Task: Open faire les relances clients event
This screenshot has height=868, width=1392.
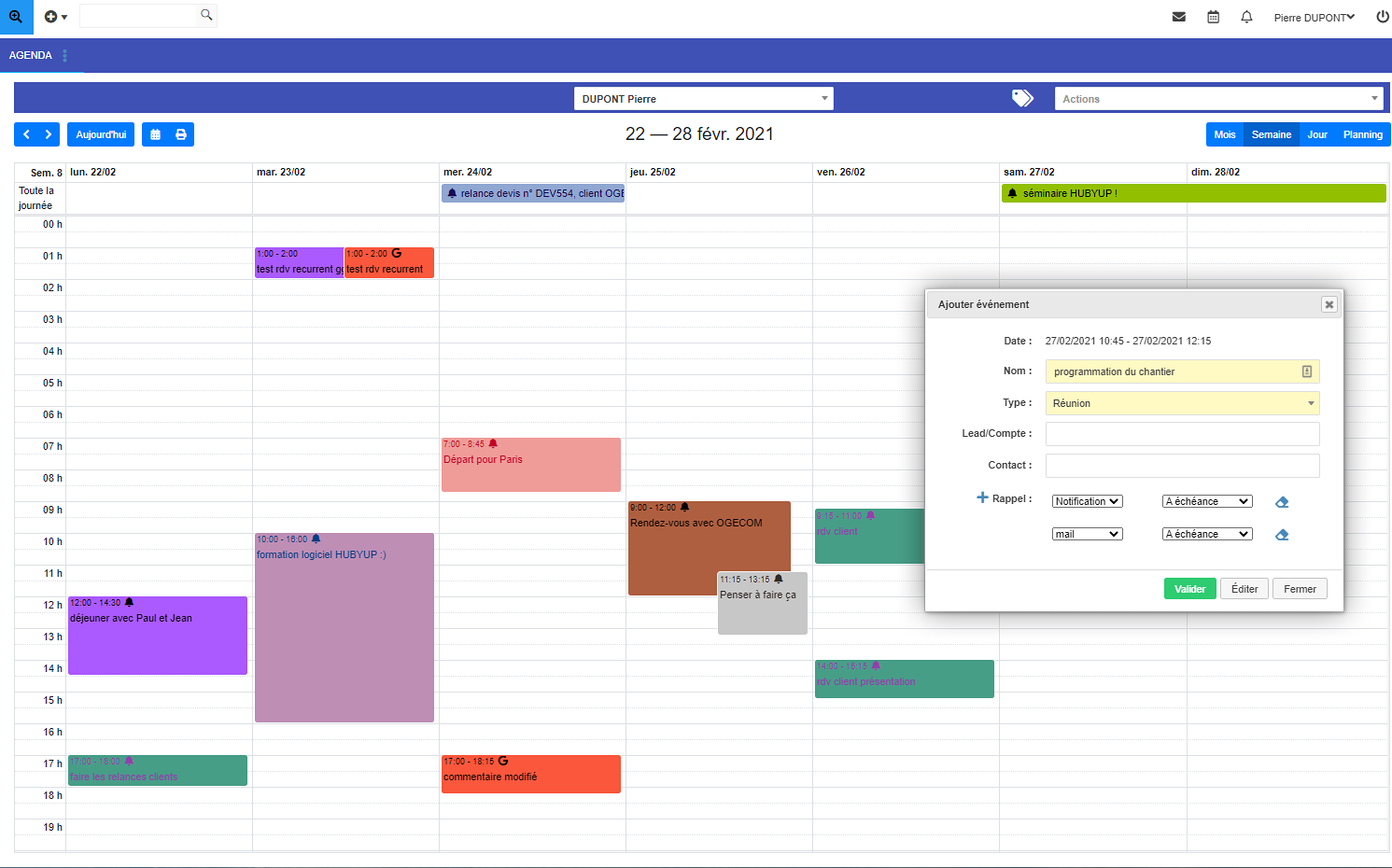Action: pos(158,770)
